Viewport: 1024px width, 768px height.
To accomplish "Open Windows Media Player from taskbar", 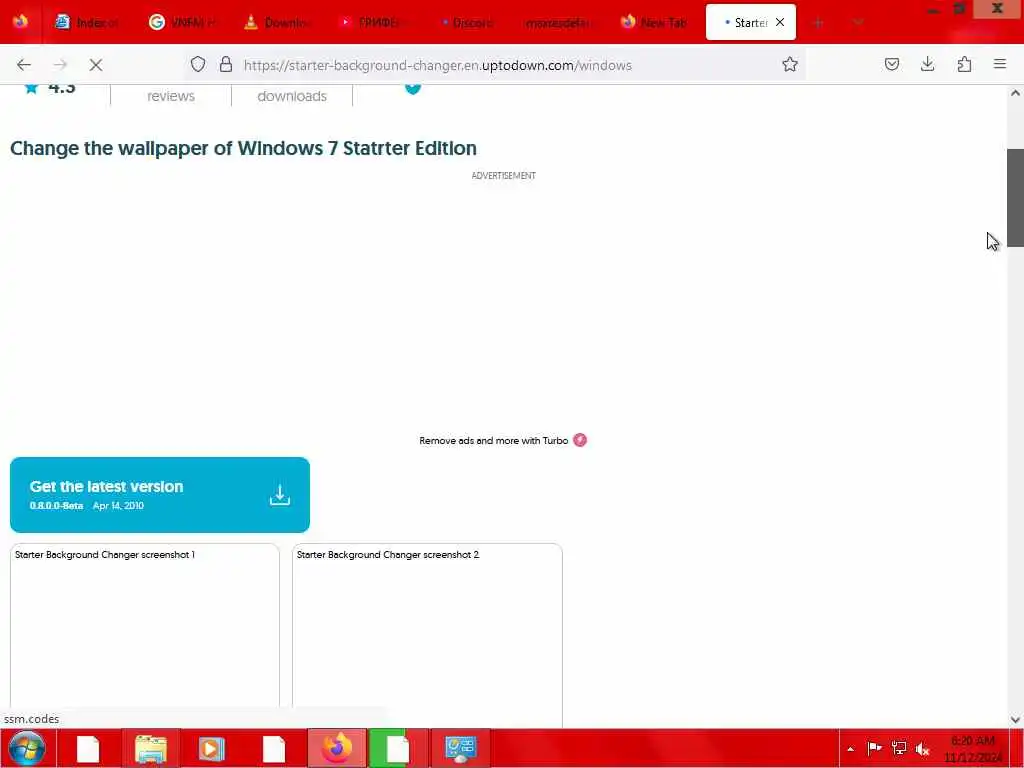I will 211,748.
